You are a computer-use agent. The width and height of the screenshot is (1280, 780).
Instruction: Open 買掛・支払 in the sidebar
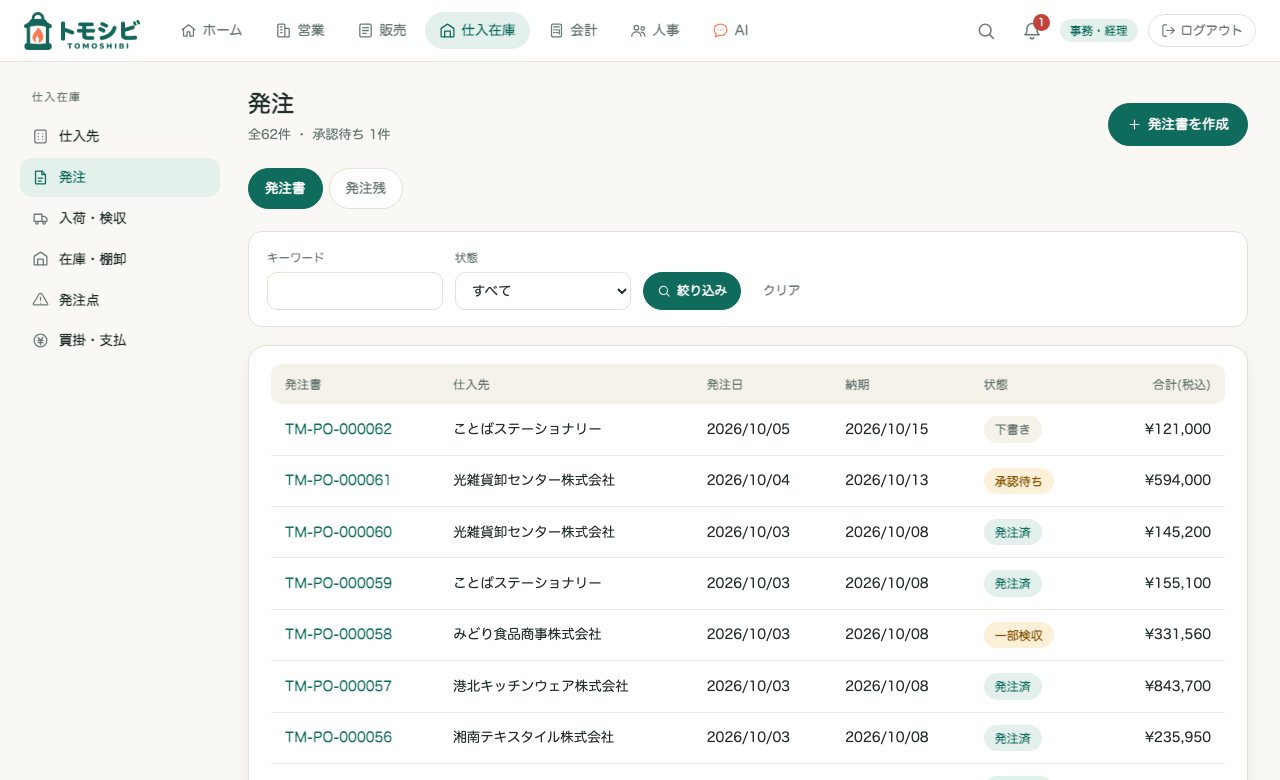point(120,340)
